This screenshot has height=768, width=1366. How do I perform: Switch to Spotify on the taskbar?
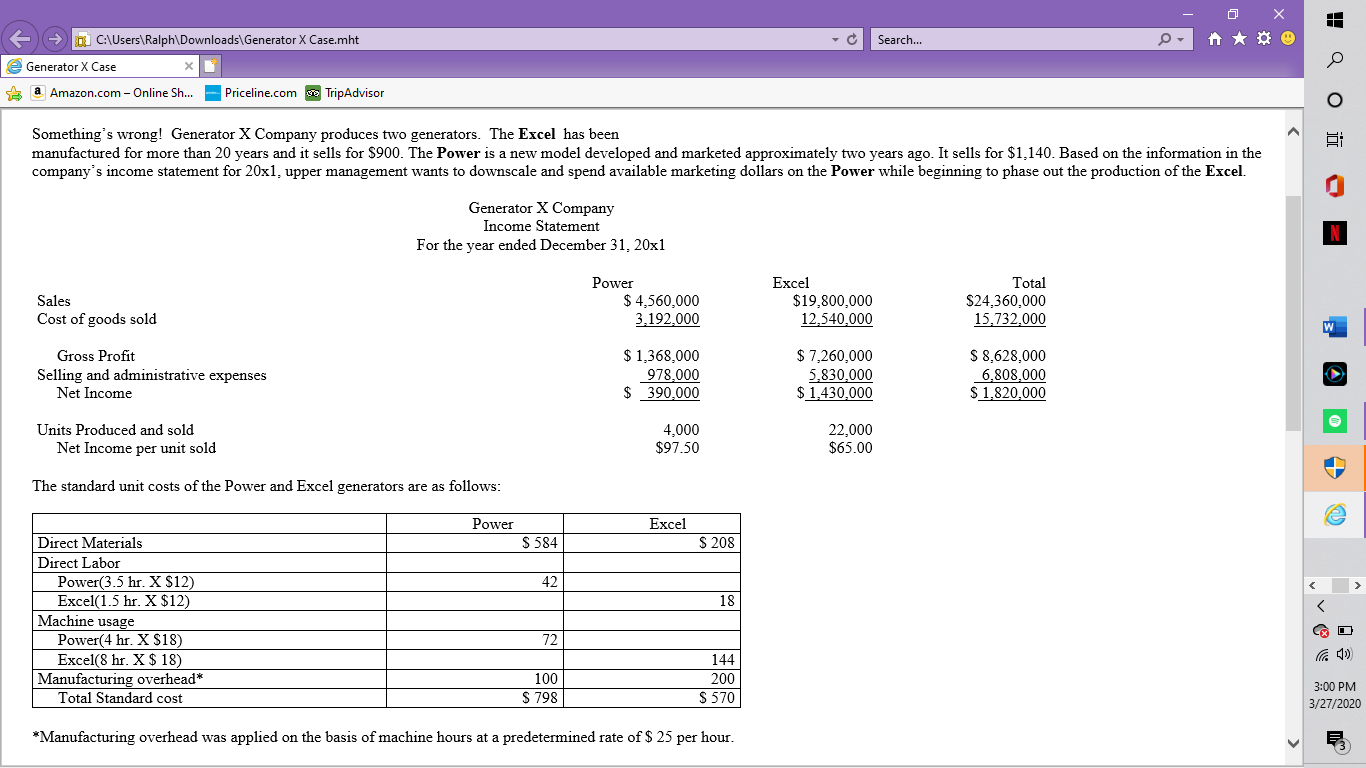tap(1335, 421)
